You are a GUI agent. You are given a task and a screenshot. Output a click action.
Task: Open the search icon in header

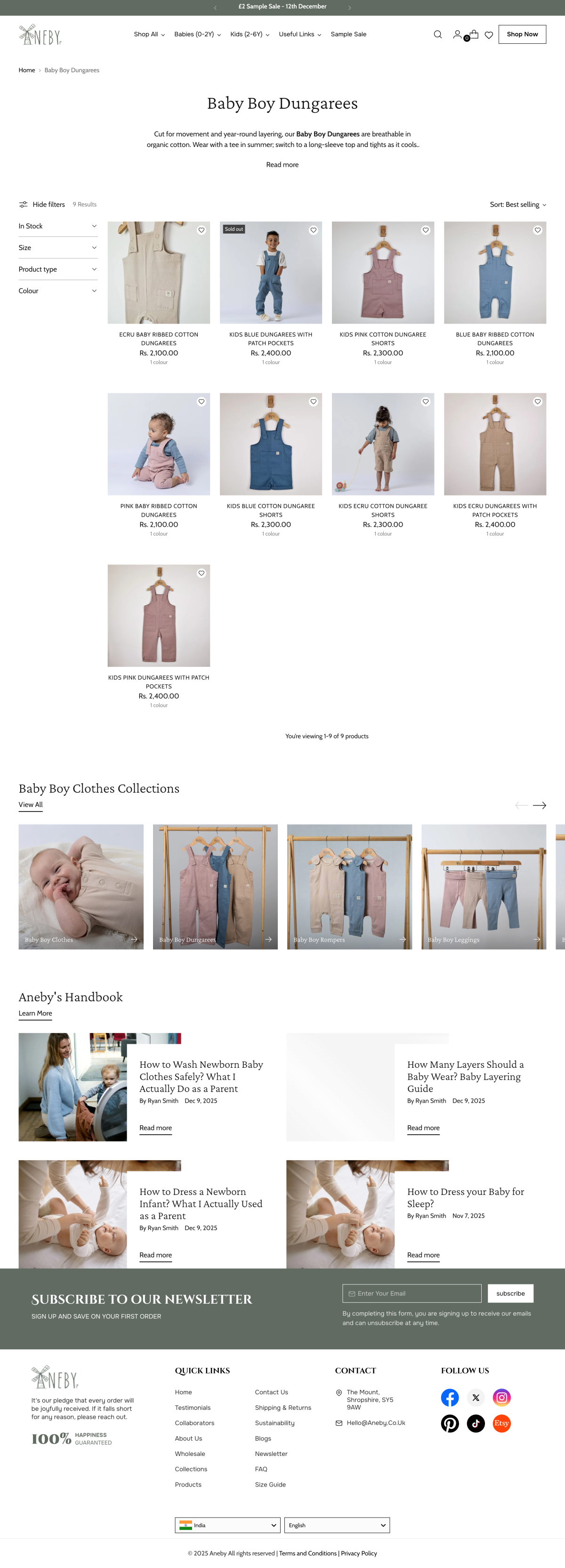[437, 35]
